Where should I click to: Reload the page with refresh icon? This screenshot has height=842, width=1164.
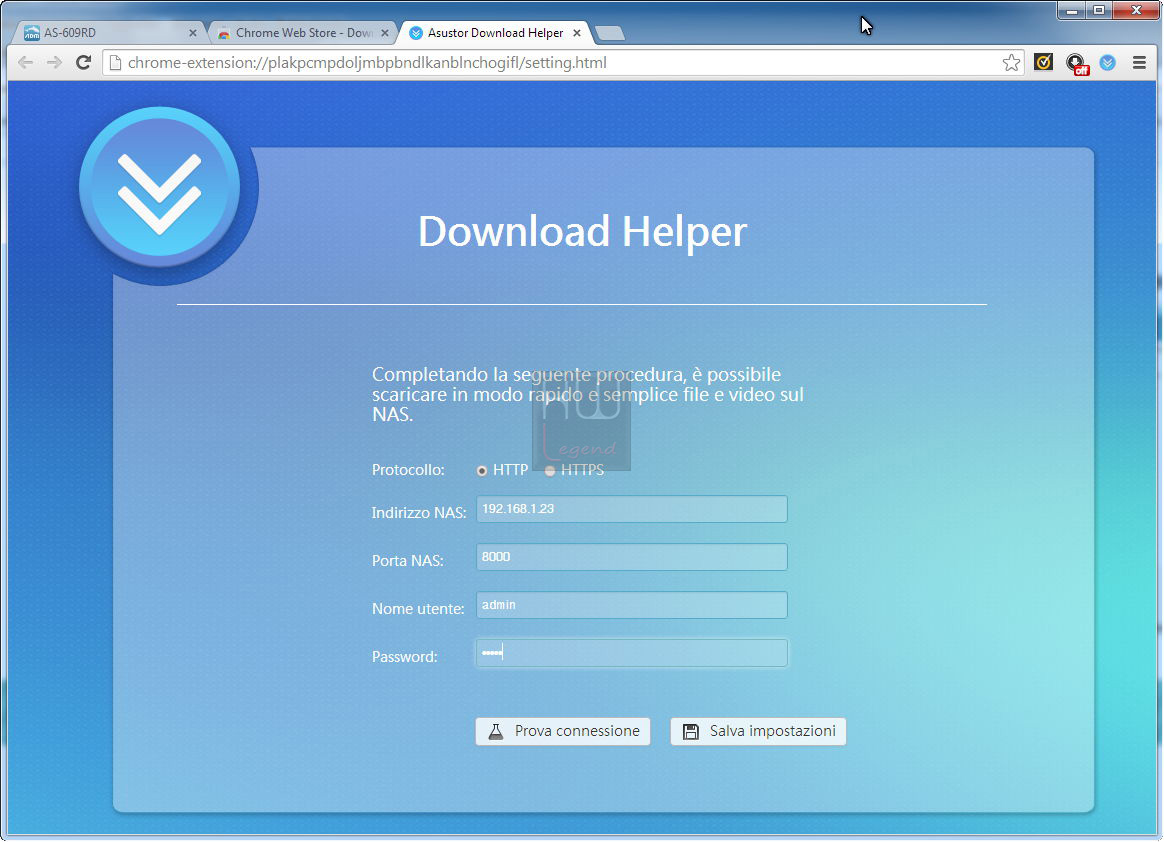(x=83, y=62)
